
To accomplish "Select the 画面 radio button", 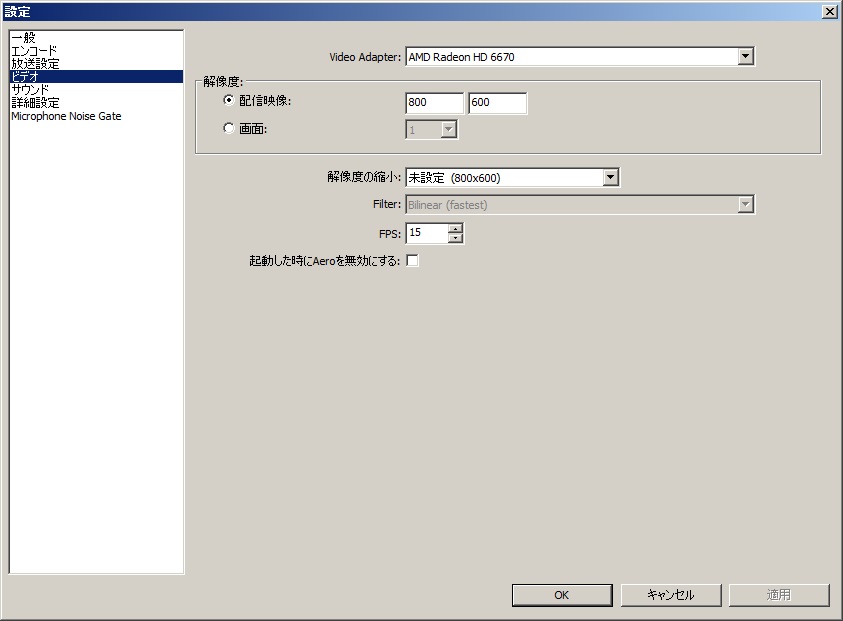I will coord(229,129).
